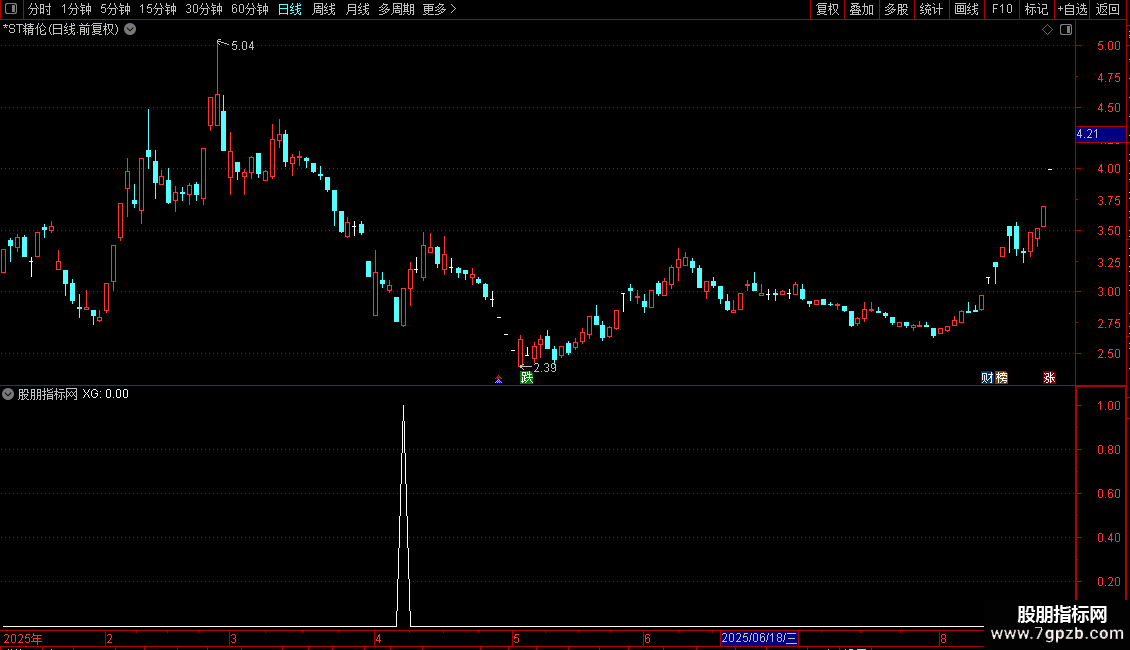The width and height of the screenshot is (1130, 650).
Task: Activate the 画线 drawing tool
Action: coord(966,9)
